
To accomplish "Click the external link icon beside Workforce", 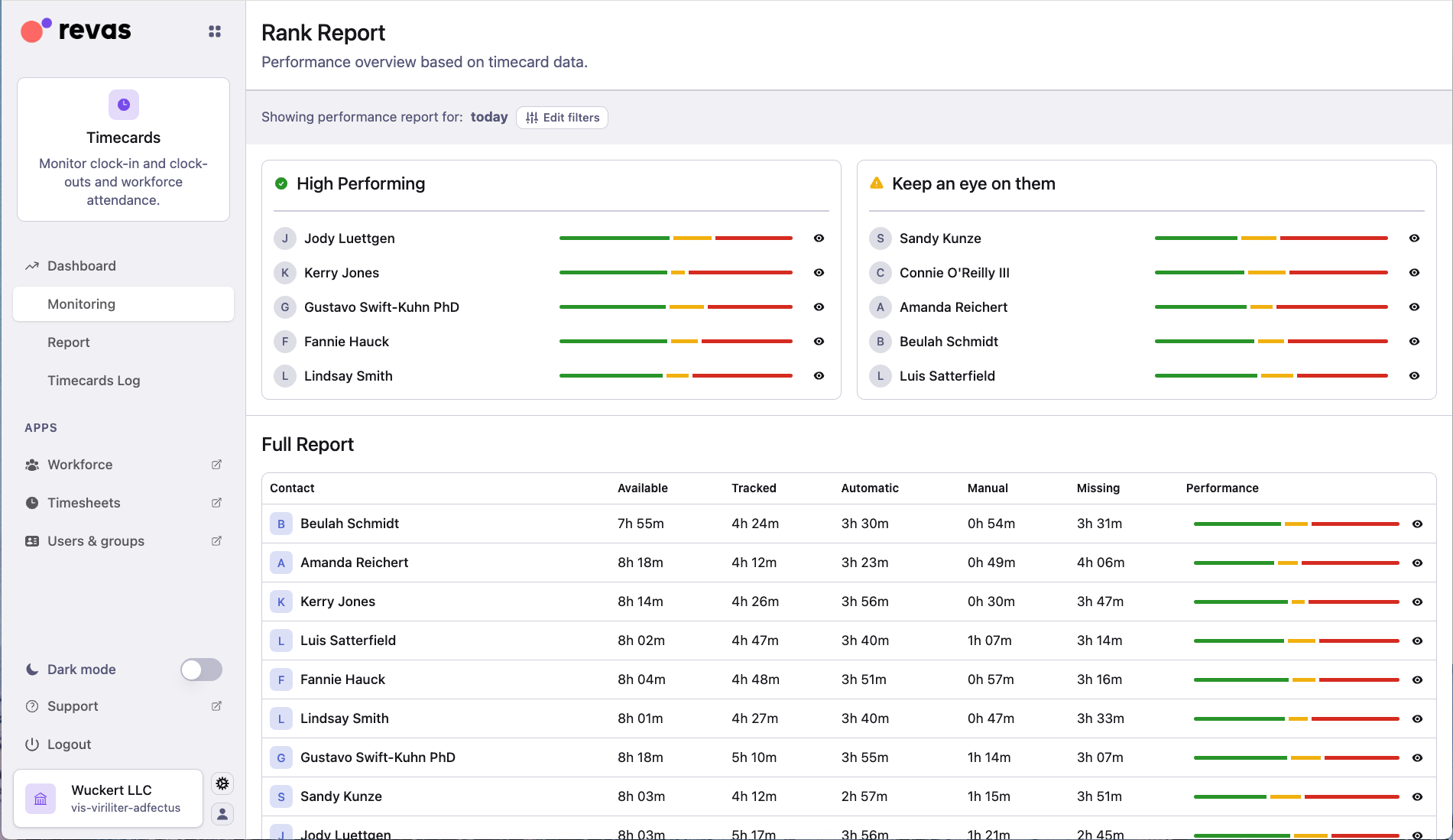I will pyautogui.click(x=216, y=464).
